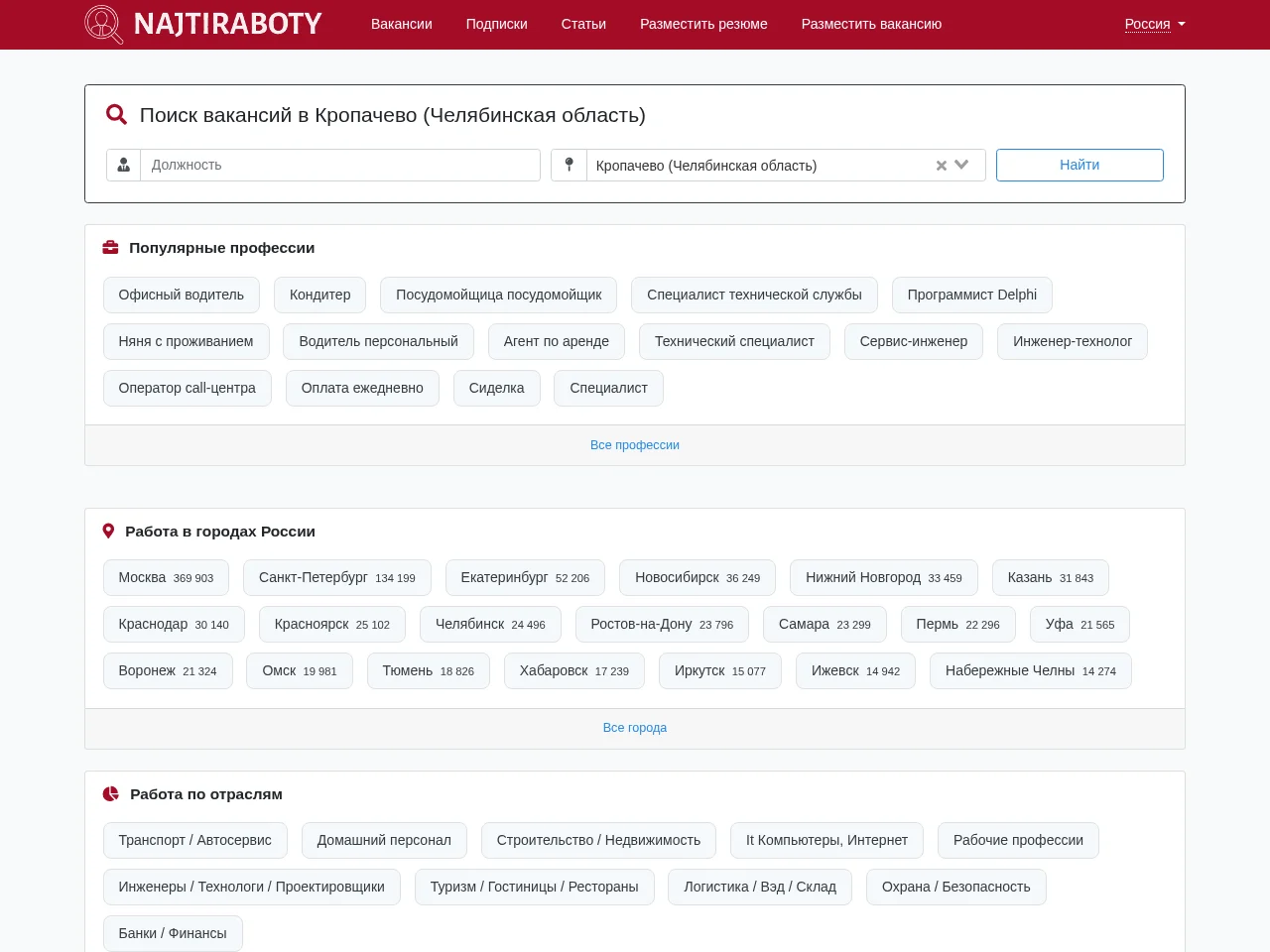Click the briefcase icon near Популярные профессии
The image size is (1270, 952).
[111, 248]
